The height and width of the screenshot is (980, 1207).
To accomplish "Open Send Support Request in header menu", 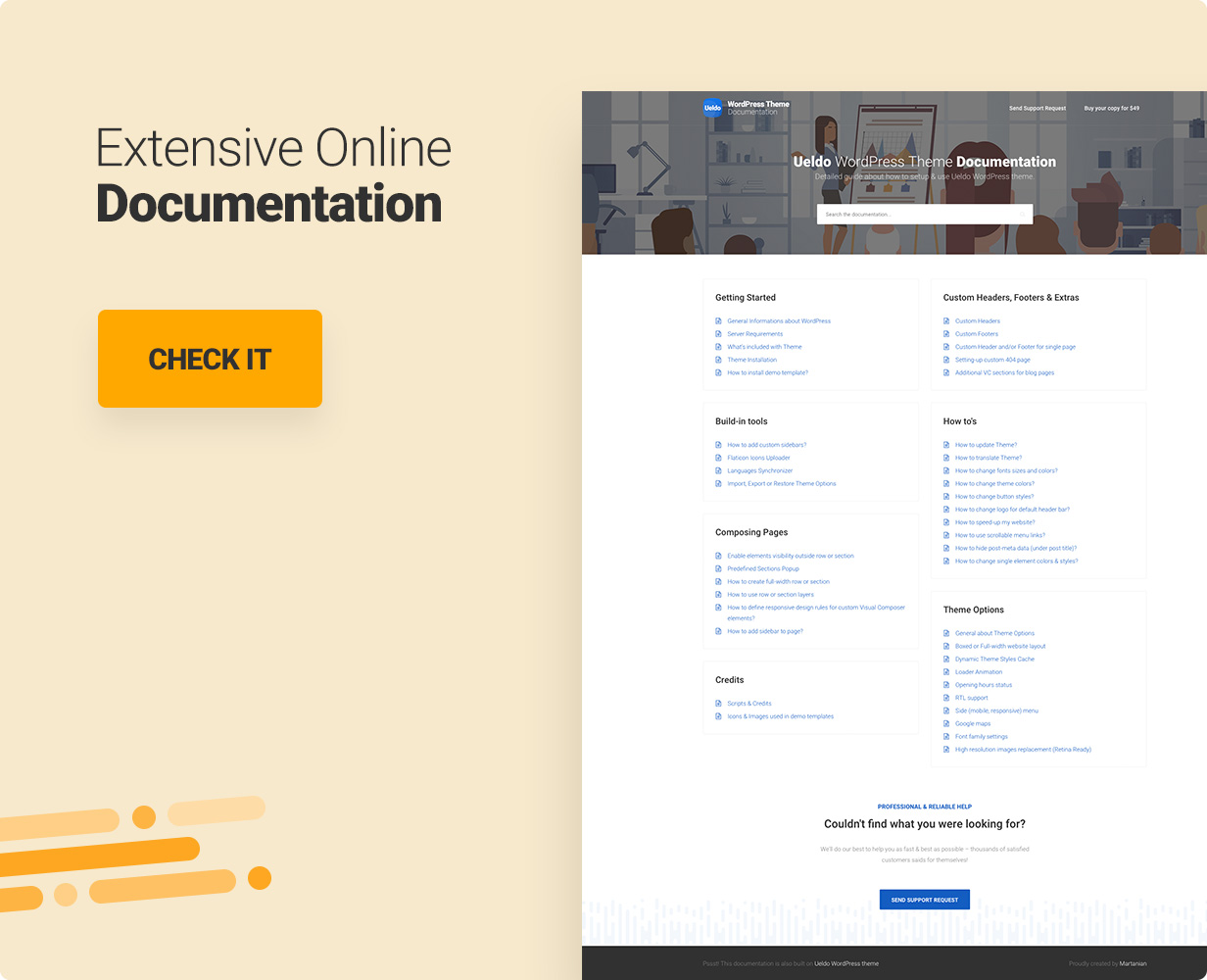I will 1038,108.
